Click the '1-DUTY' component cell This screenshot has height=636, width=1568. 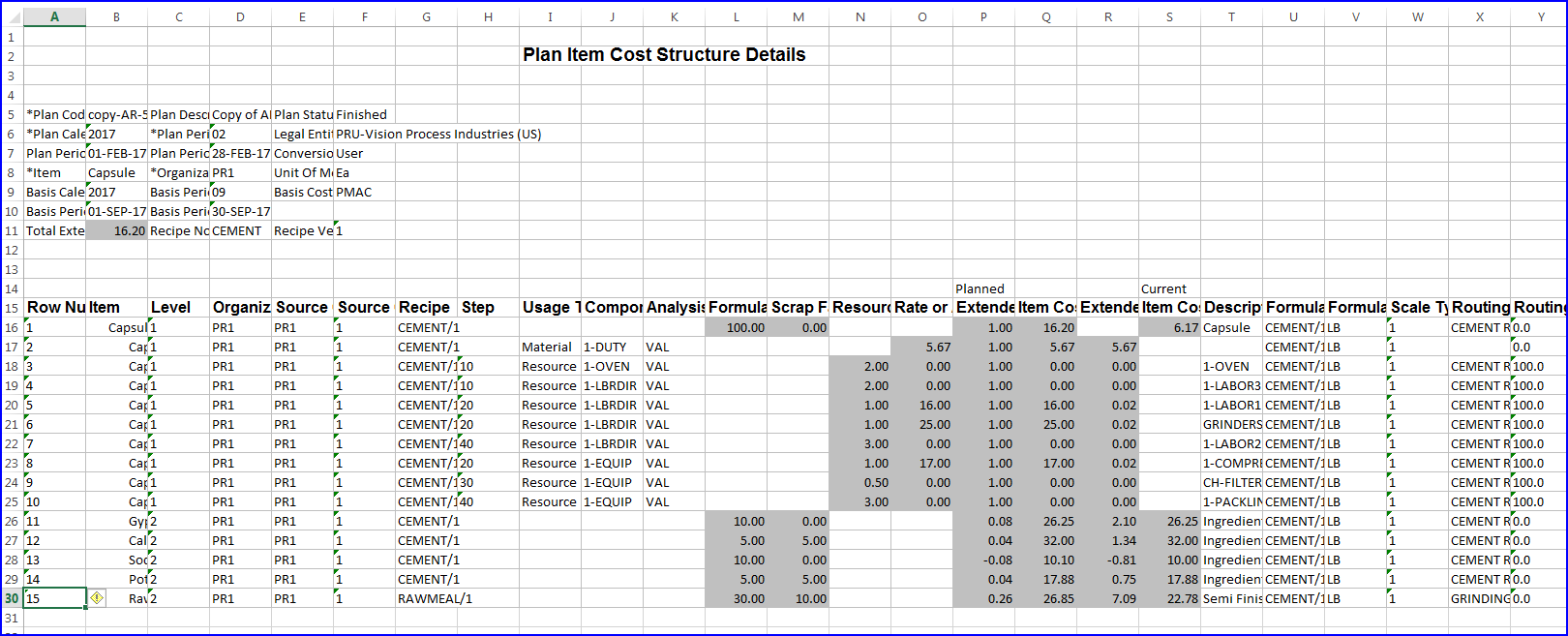click(x=612, y=347)
